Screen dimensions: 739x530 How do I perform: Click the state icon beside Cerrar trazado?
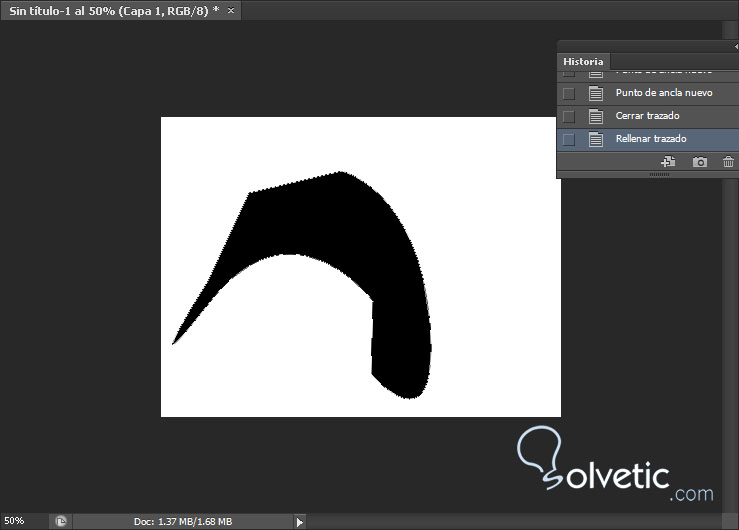coord(596,116)
